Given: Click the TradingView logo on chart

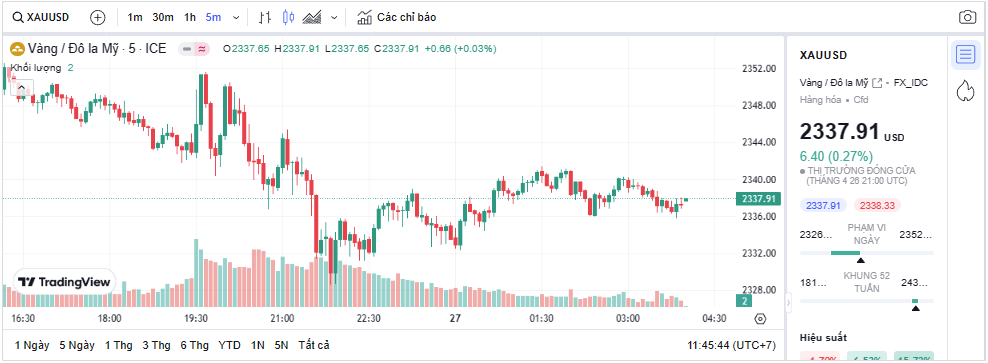Looking at the screenshot, I should coord(64,282).
